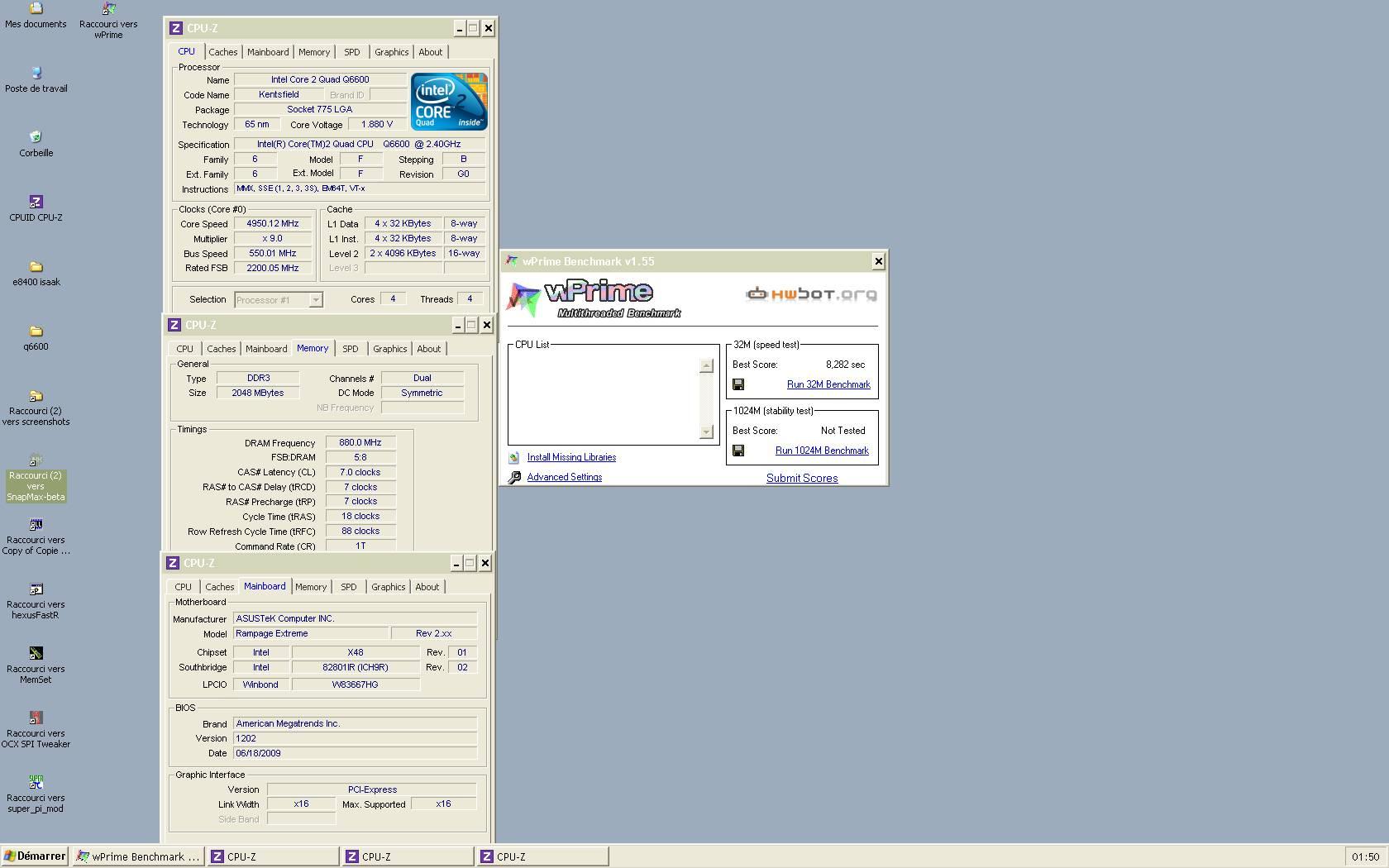The height and width of the screenshot is (868, 1389).
Task: Click the Rampage Extreme model field
Action: 310,634
